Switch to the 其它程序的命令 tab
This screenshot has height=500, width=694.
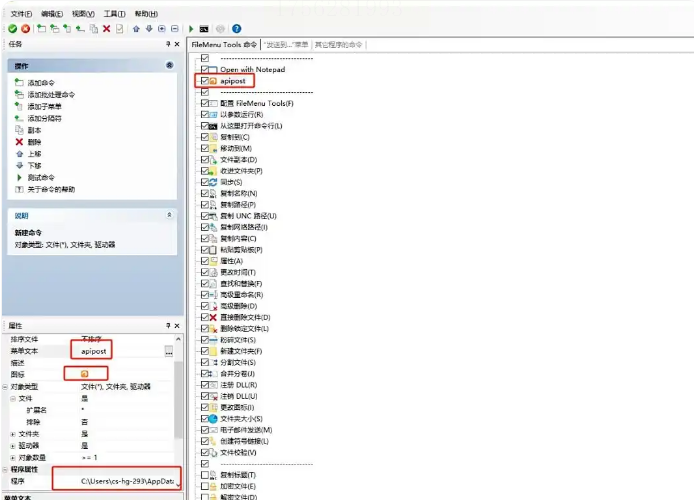339,45
